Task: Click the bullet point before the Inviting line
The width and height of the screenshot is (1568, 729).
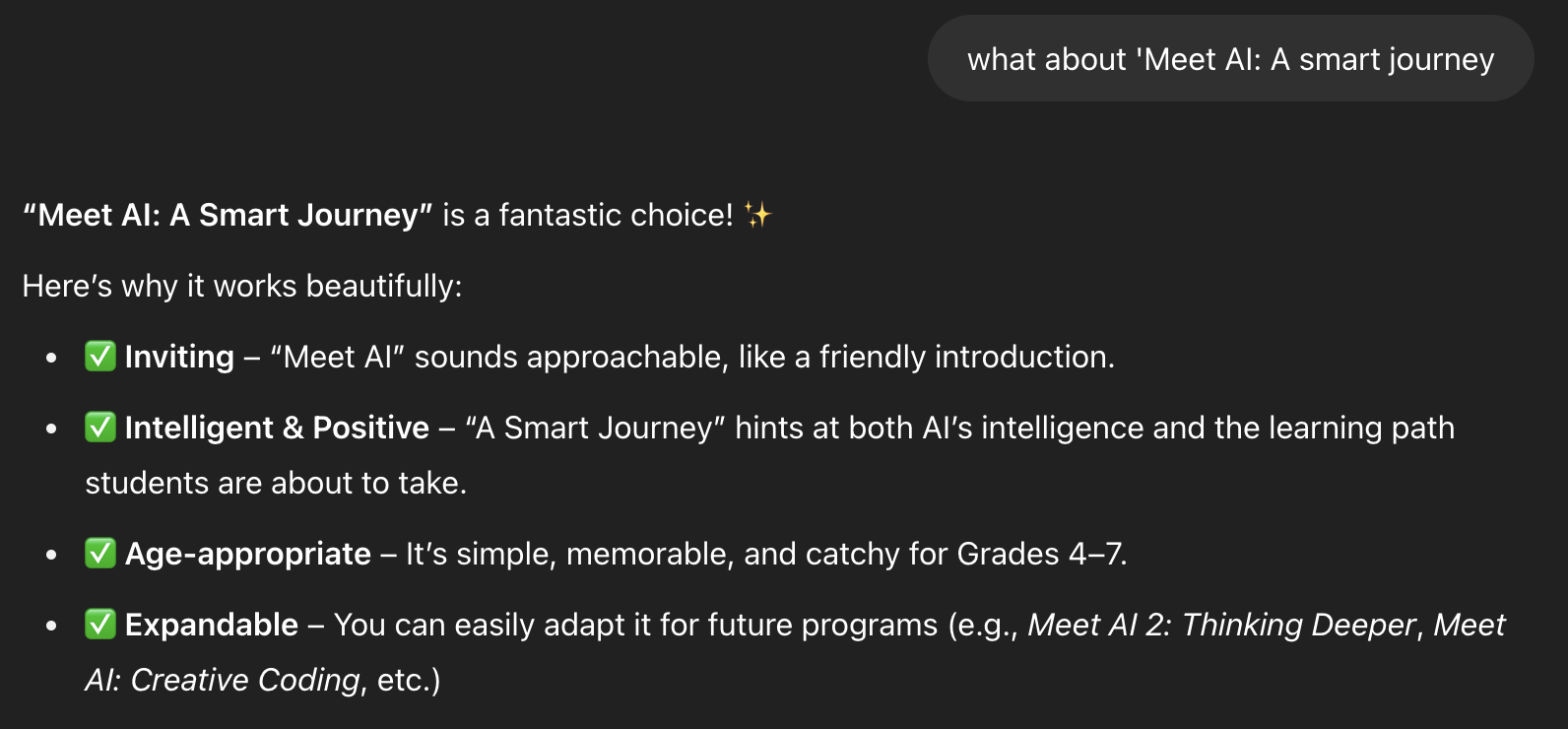Action: 51,358
